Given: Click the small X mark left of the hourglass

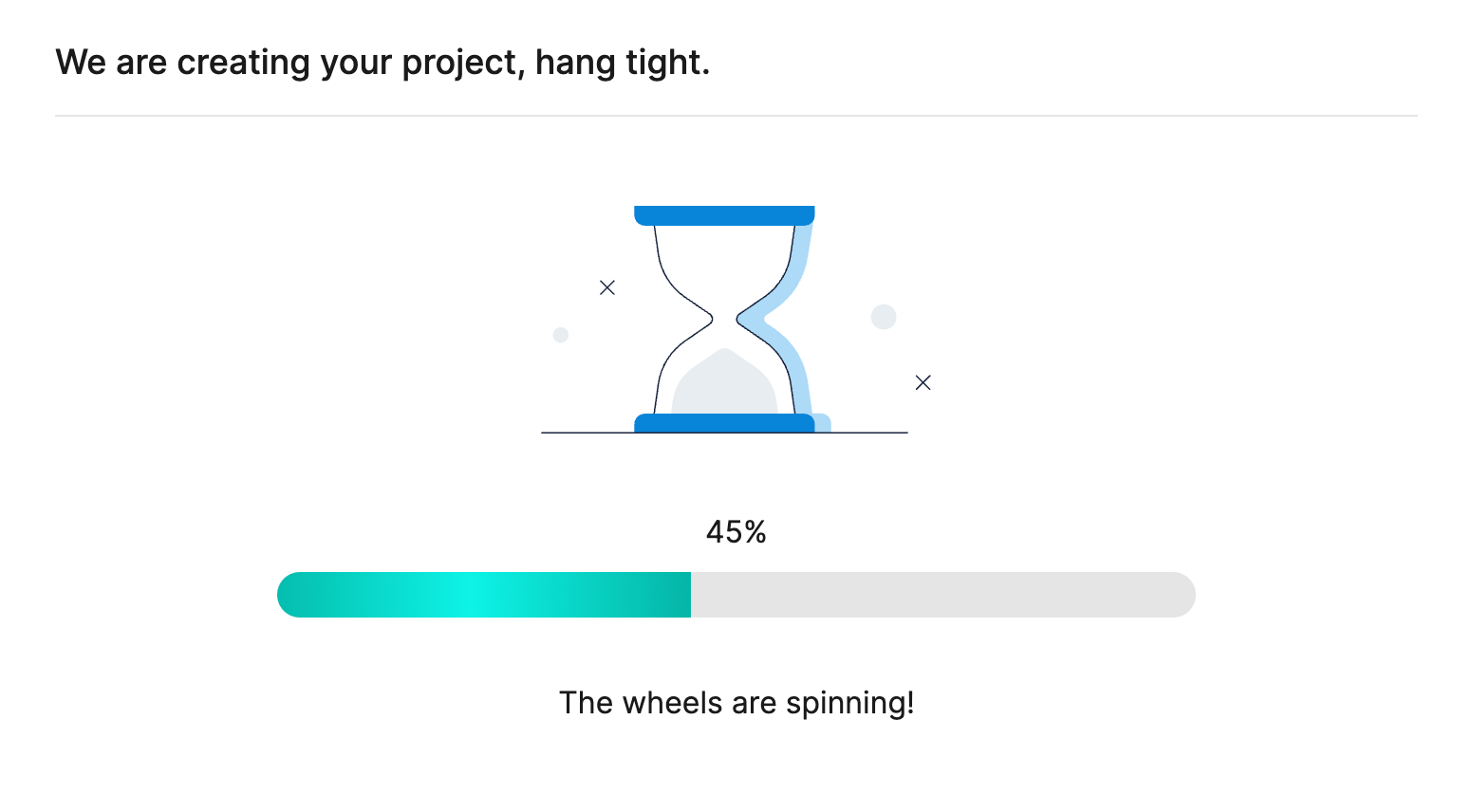Looking at the screenshot, I should click(x=607, y=287).
